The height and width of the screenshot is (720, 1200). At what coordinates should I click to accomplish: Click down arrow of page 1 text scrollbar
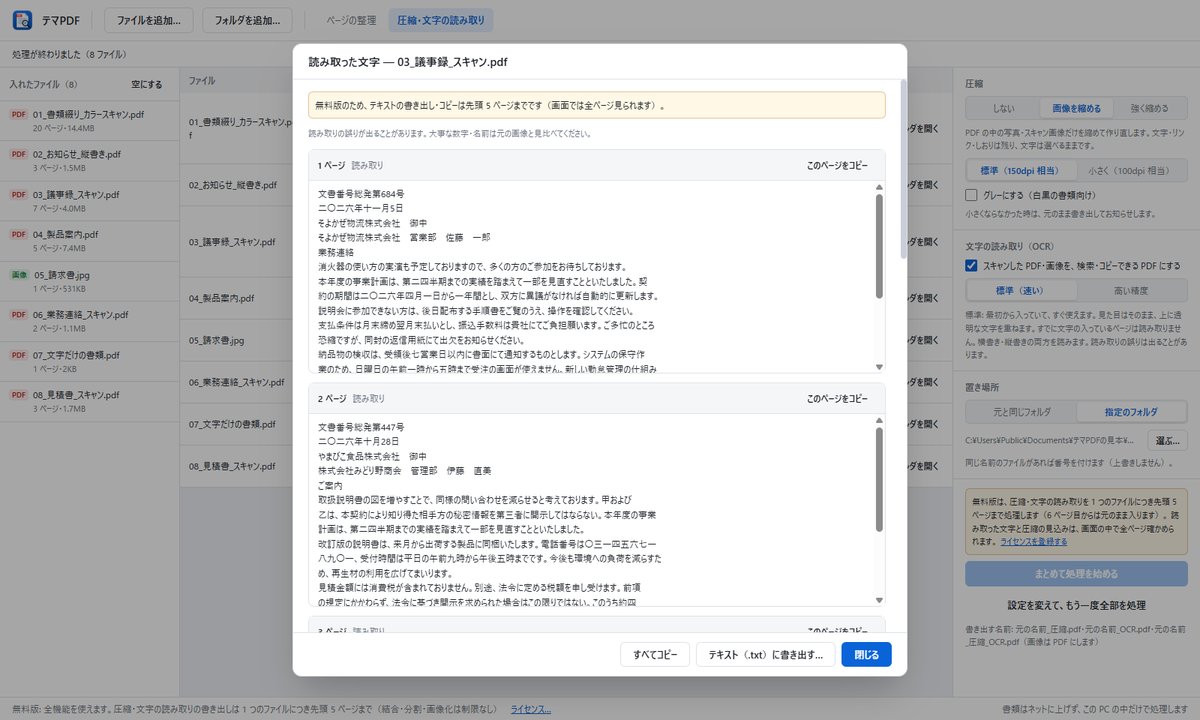click(879, 367)
